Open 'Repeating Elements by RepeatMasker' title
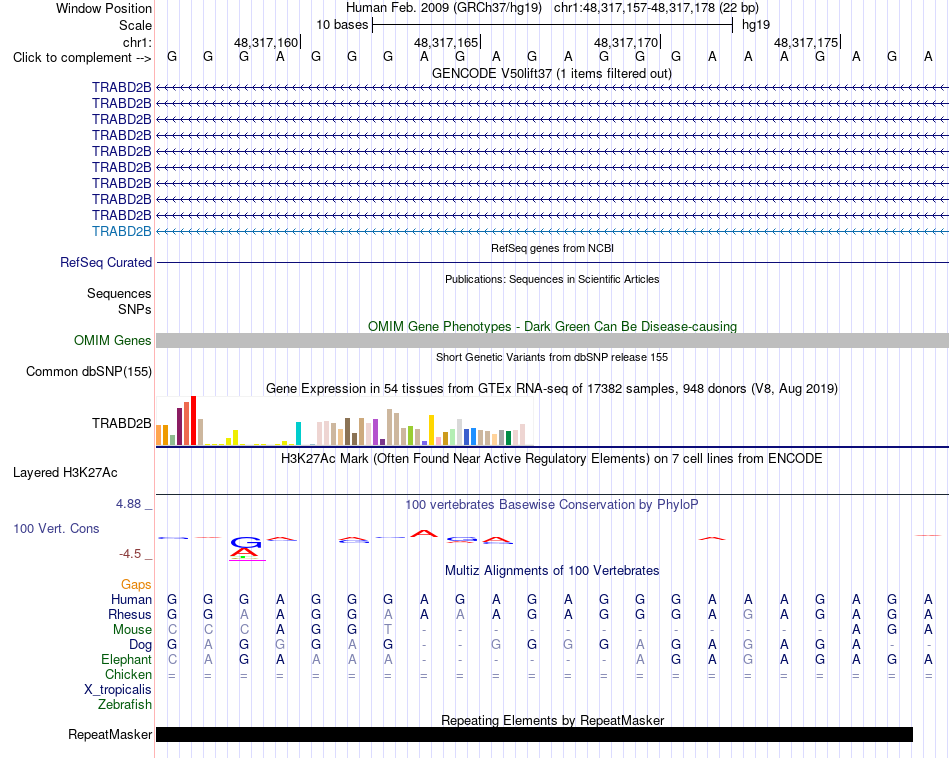Viewport: 950px width, 758px height. (x=552, y=720)
